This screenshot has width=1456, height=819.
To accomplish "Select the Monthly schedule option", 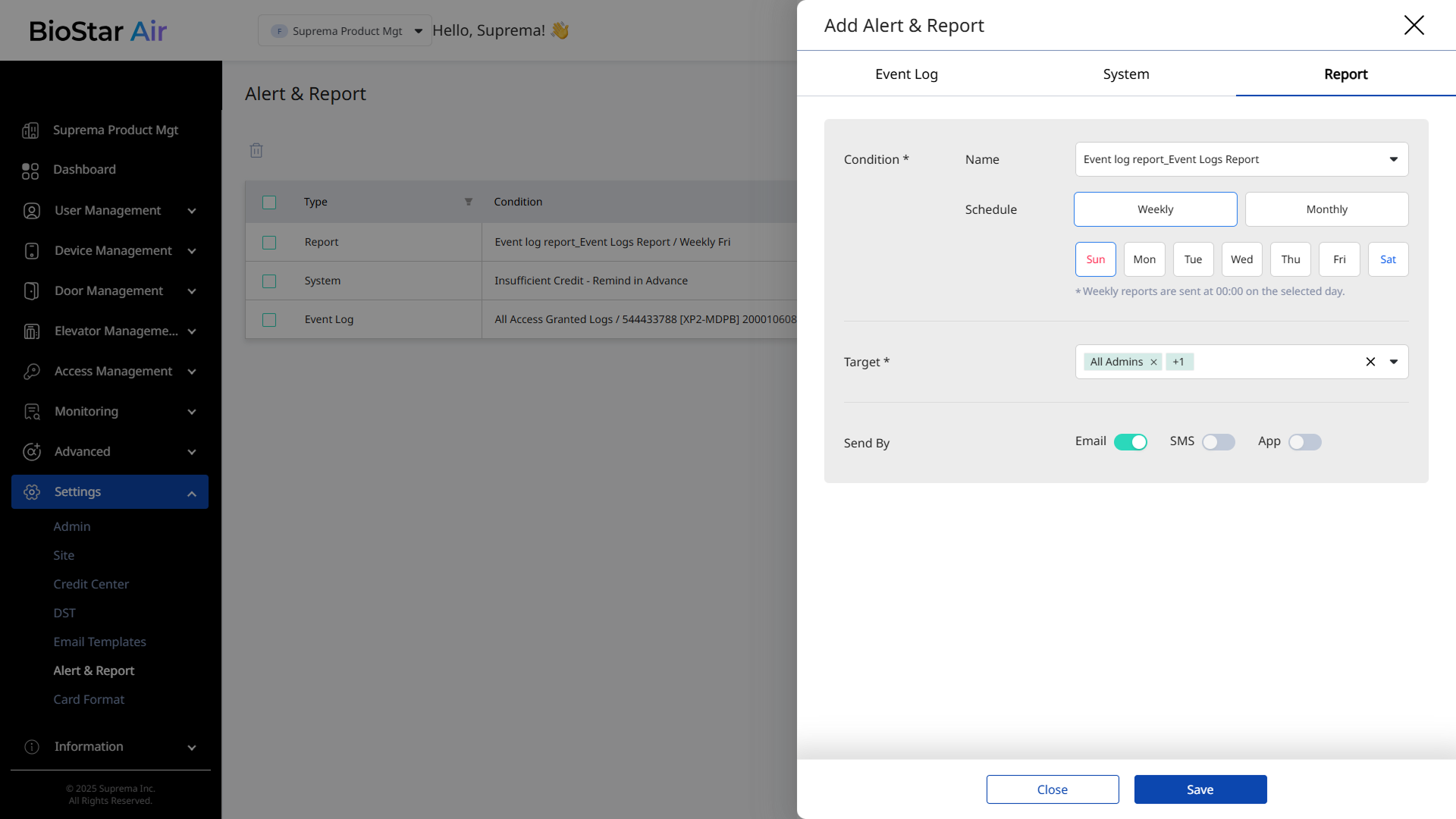I will pos(1326,209).
